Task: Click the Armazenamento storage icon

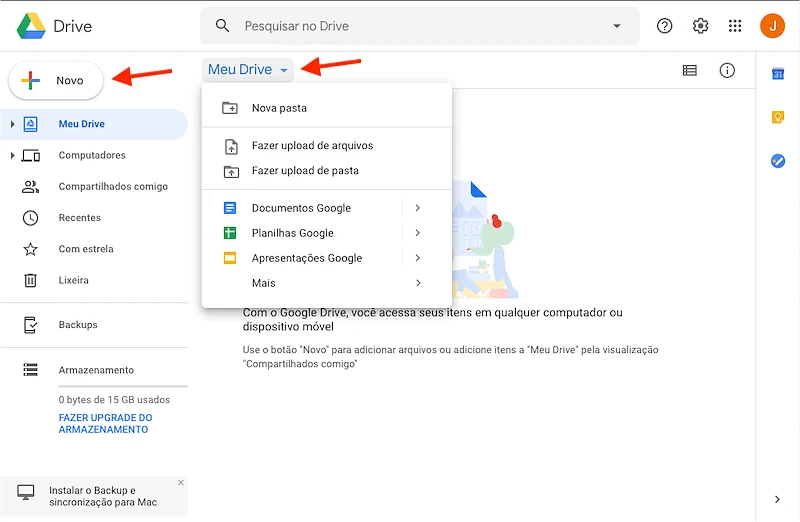Action: tap(31, 369)
